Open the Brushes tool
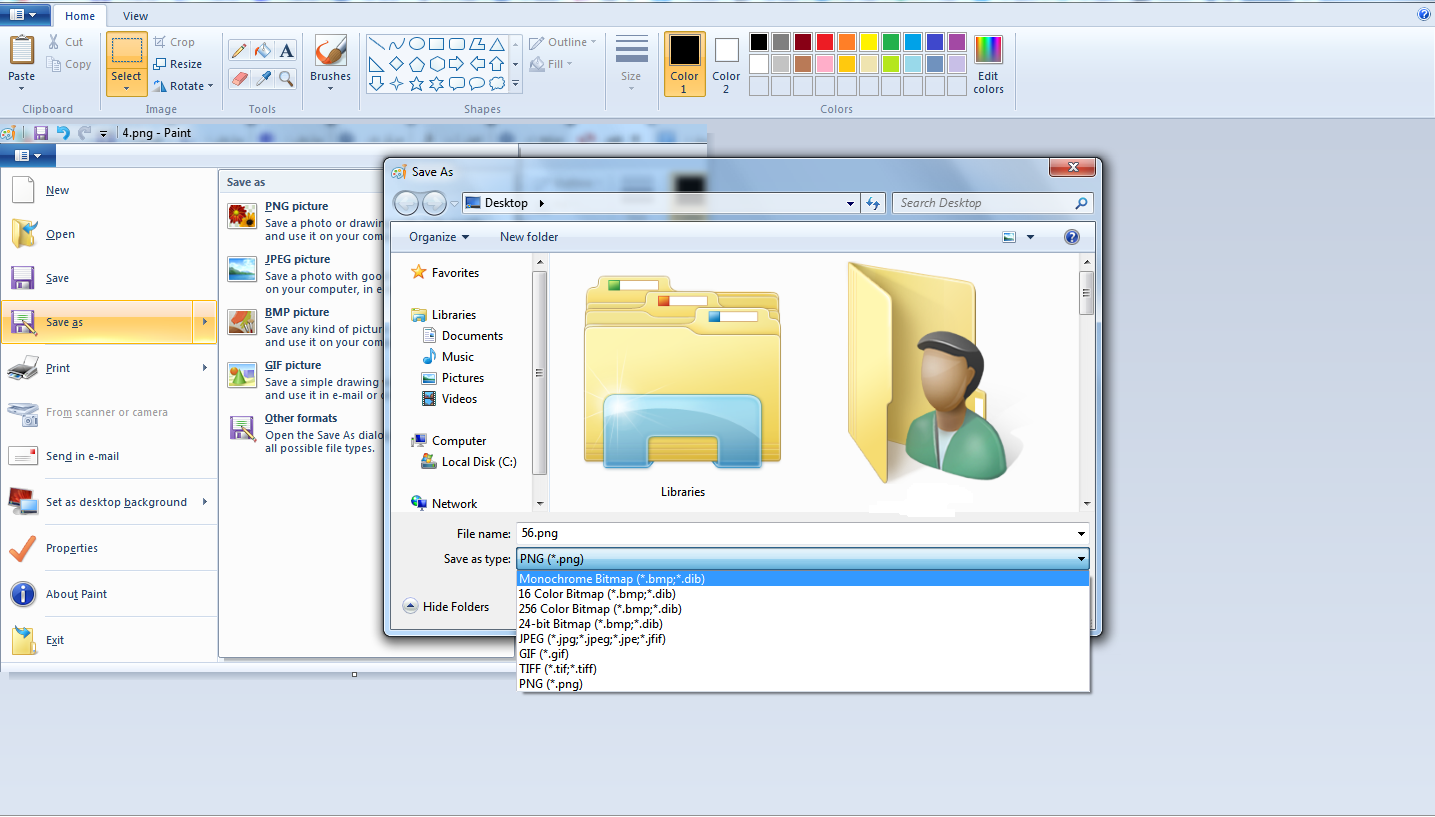1435x817 pixels. point(330,62)
